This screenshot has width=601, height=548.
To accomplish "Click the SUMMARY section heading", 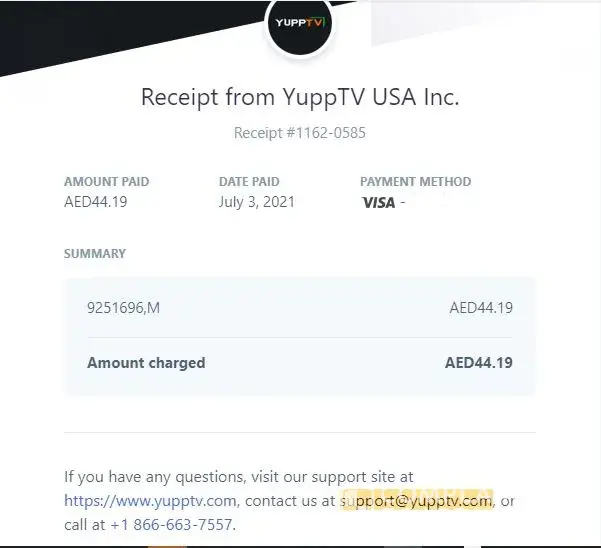I will pos(95,254).
